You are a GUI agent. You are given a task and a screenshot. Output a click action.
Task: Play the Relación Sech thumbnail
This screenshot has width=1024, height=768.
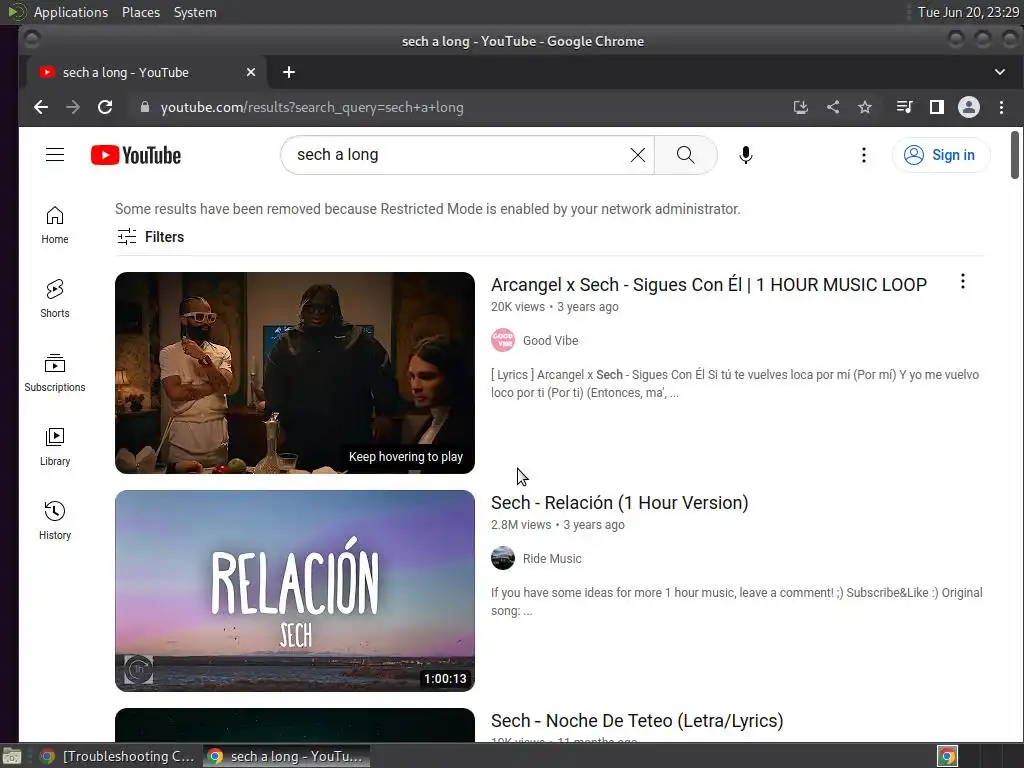(295, 591)
